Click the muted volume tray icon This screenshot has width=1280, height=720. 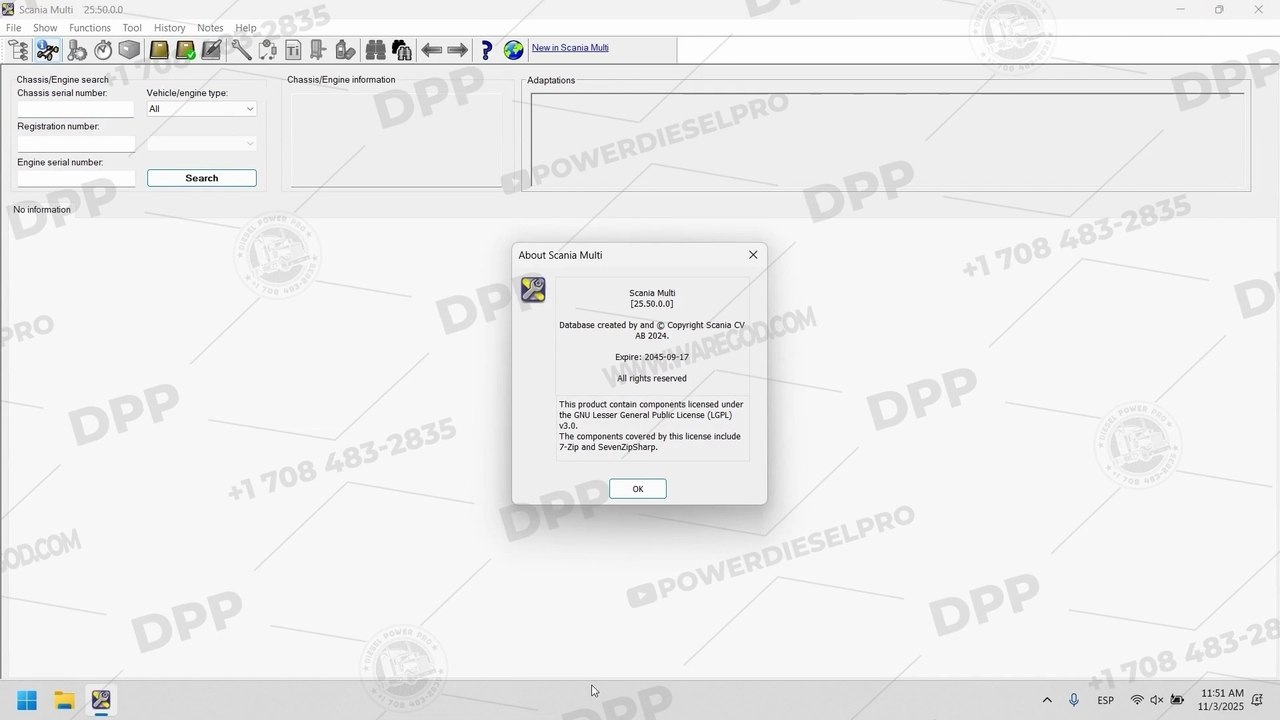coord(1157,700)
